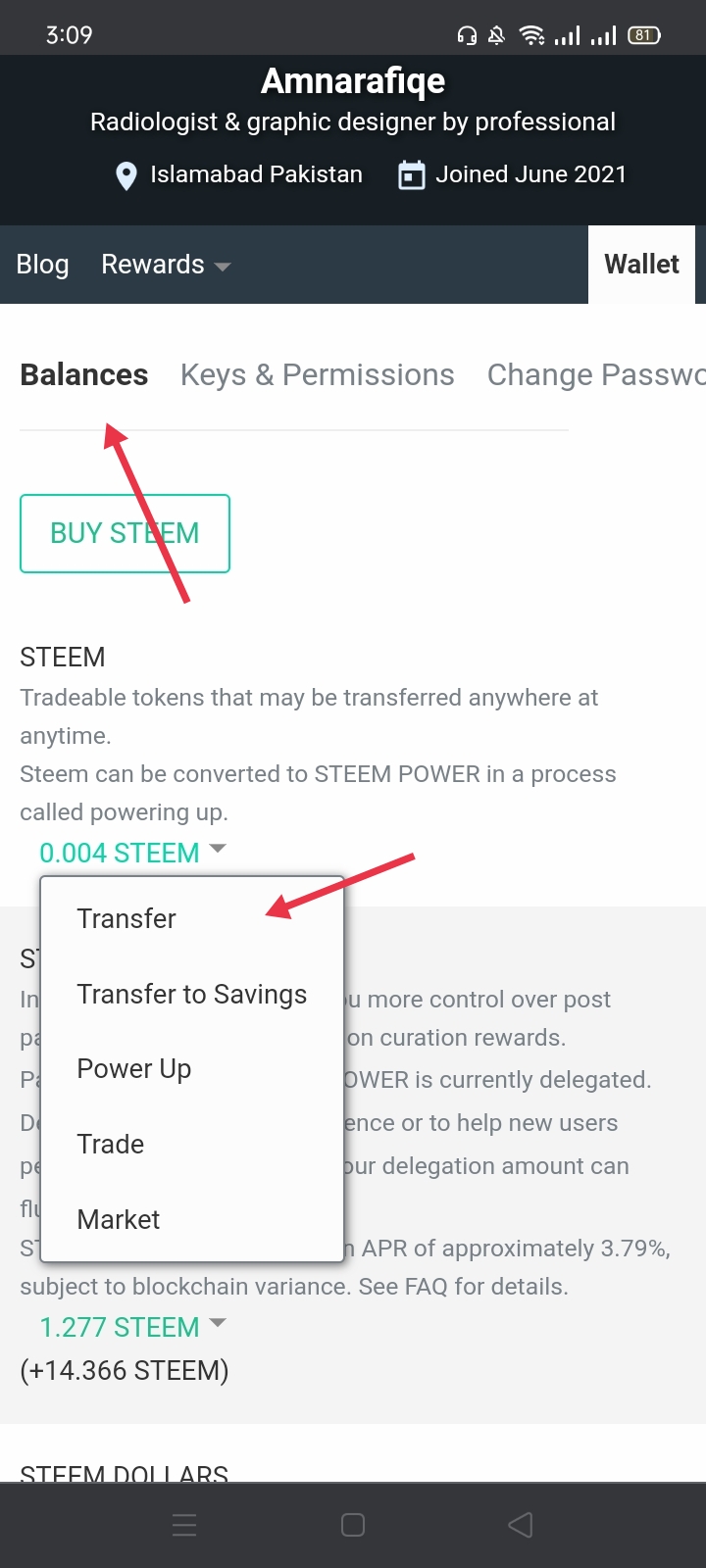706x1568 pixels.
Task: Open the Wallet tab
Action: coord(641,265)
